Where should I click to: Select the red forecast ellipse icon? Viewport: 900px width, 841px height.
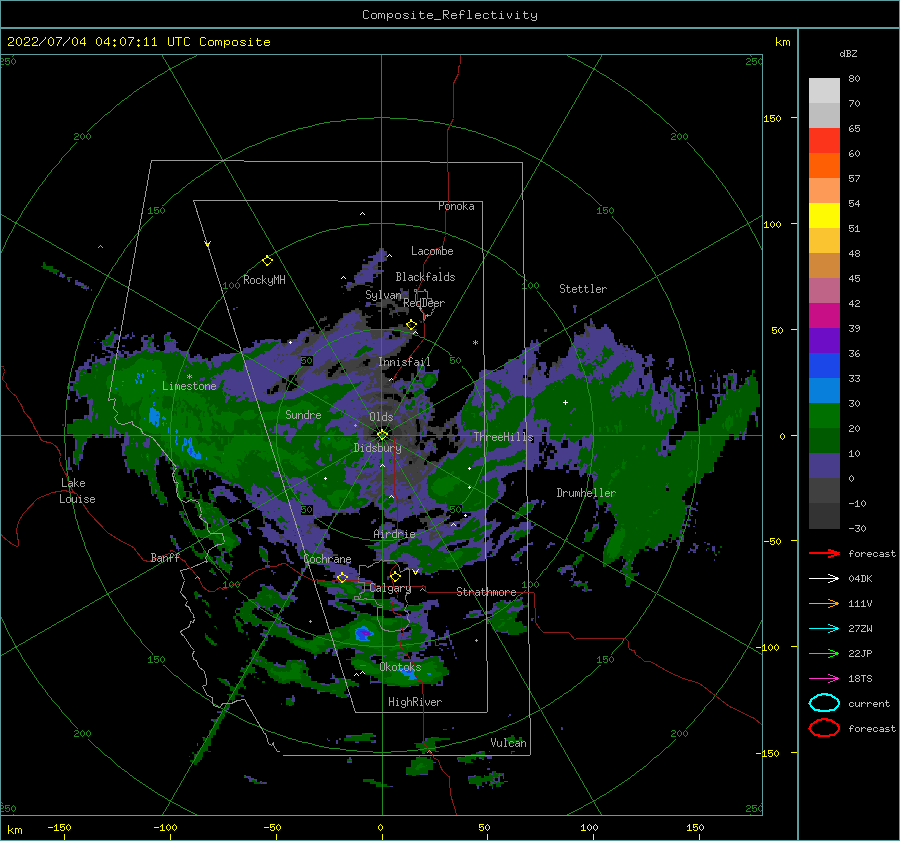(x=824, y=728)
